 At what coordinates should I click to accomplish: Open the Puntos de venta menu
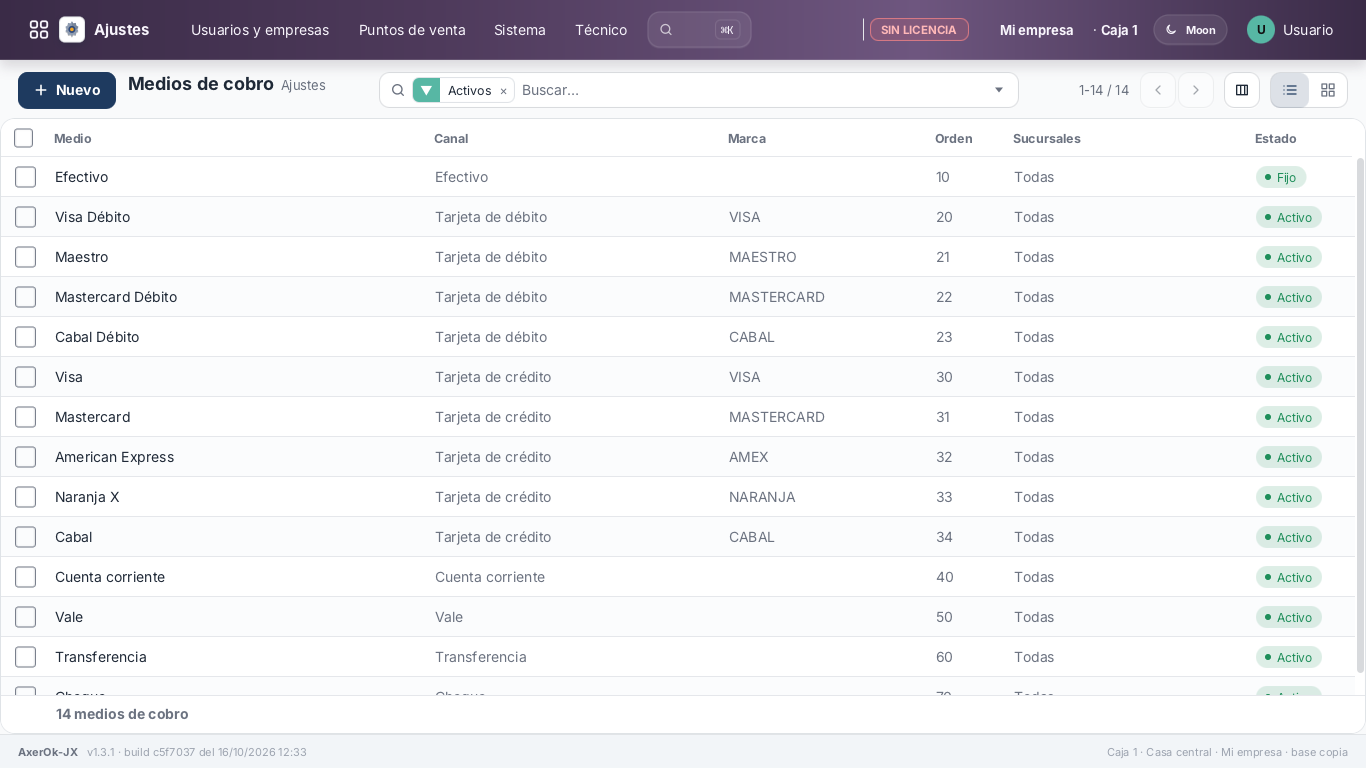coord(412,30)
